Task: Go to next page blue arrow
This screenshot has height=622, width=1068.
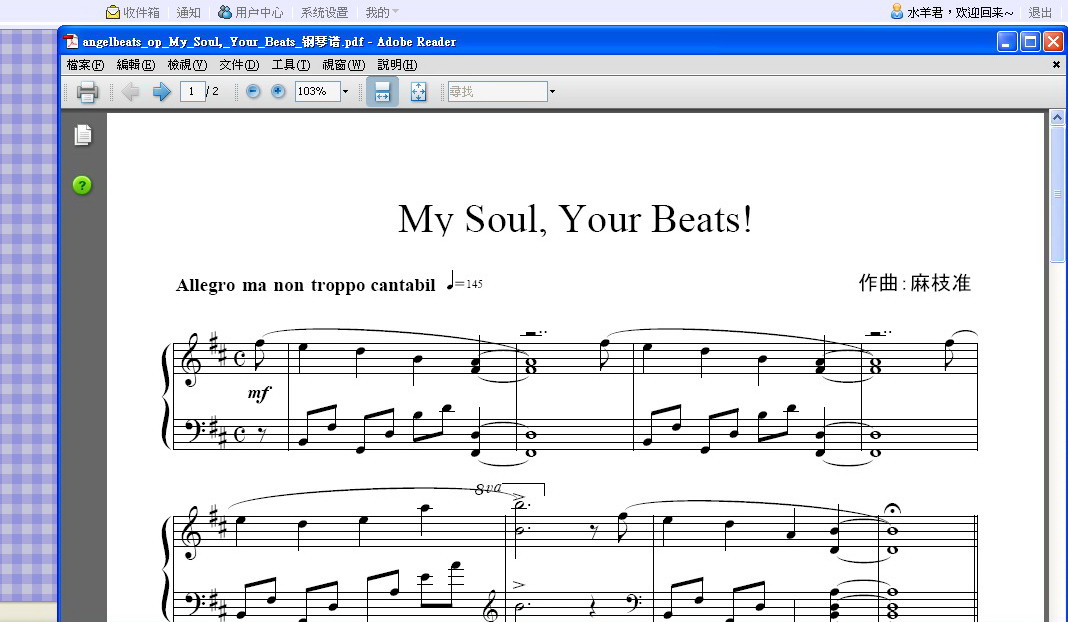Action: click(161, 91)
